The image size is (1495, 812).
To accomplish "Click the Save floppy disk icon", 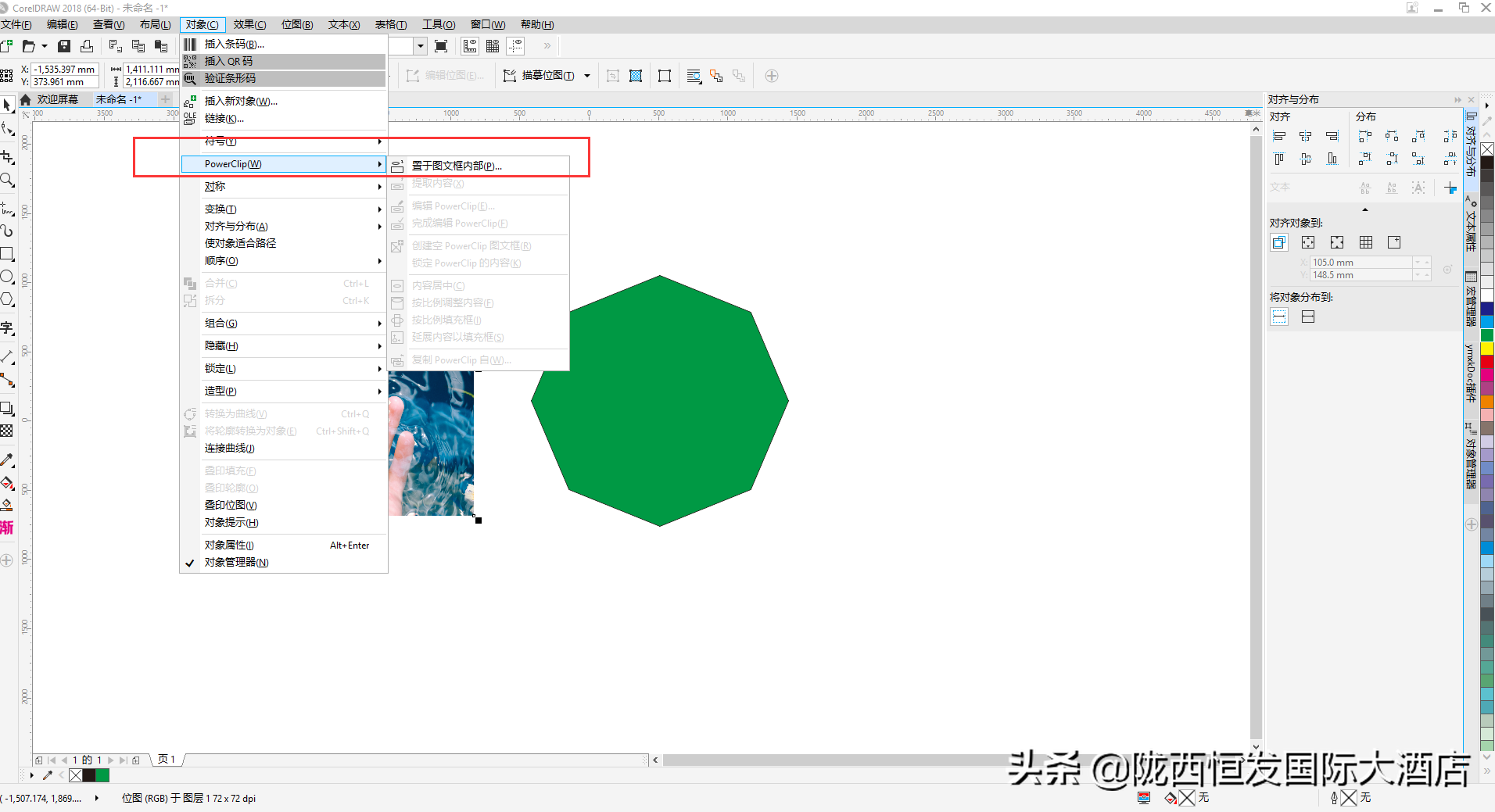I will (x=64, y=46).
